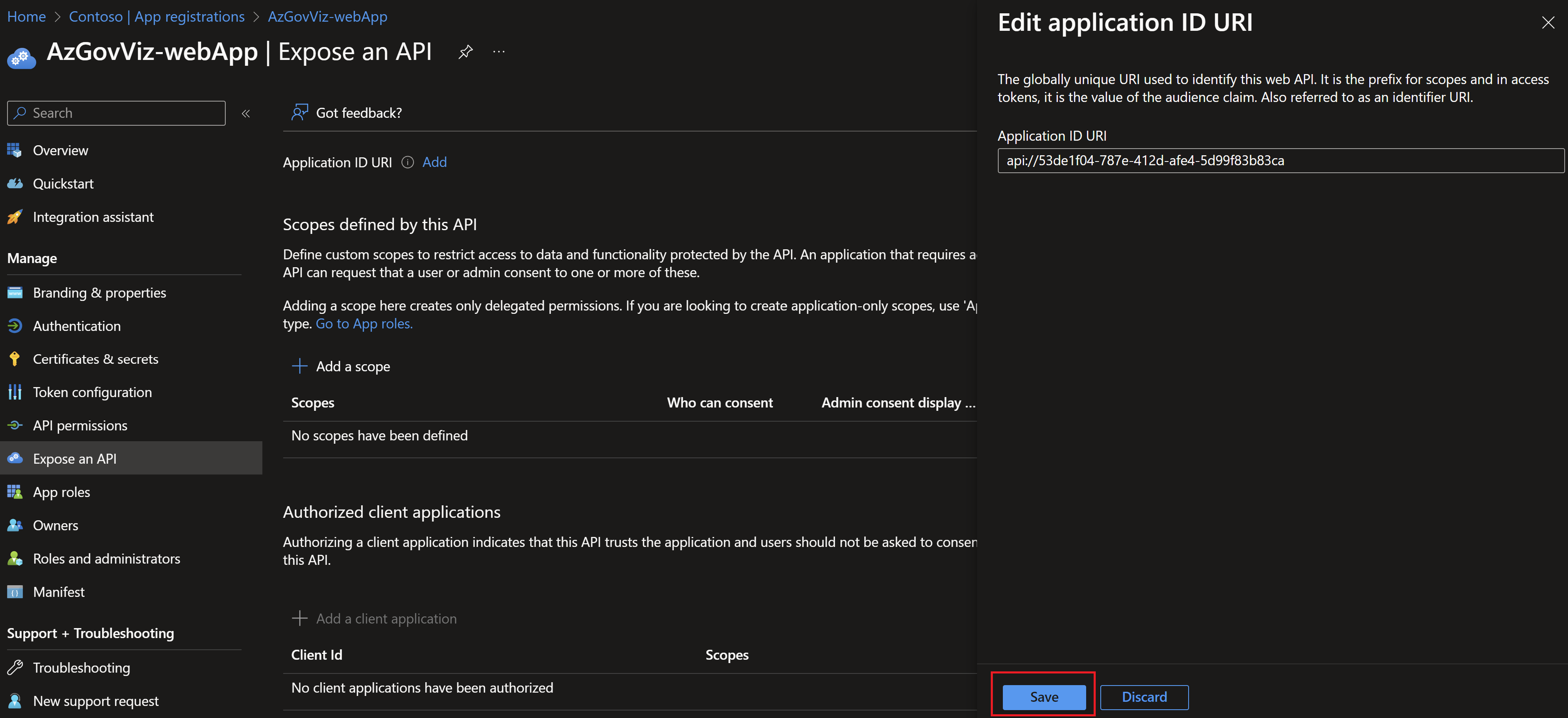
Task: Select Troubleshooting in Support section
Action: [x=81, y=666]
